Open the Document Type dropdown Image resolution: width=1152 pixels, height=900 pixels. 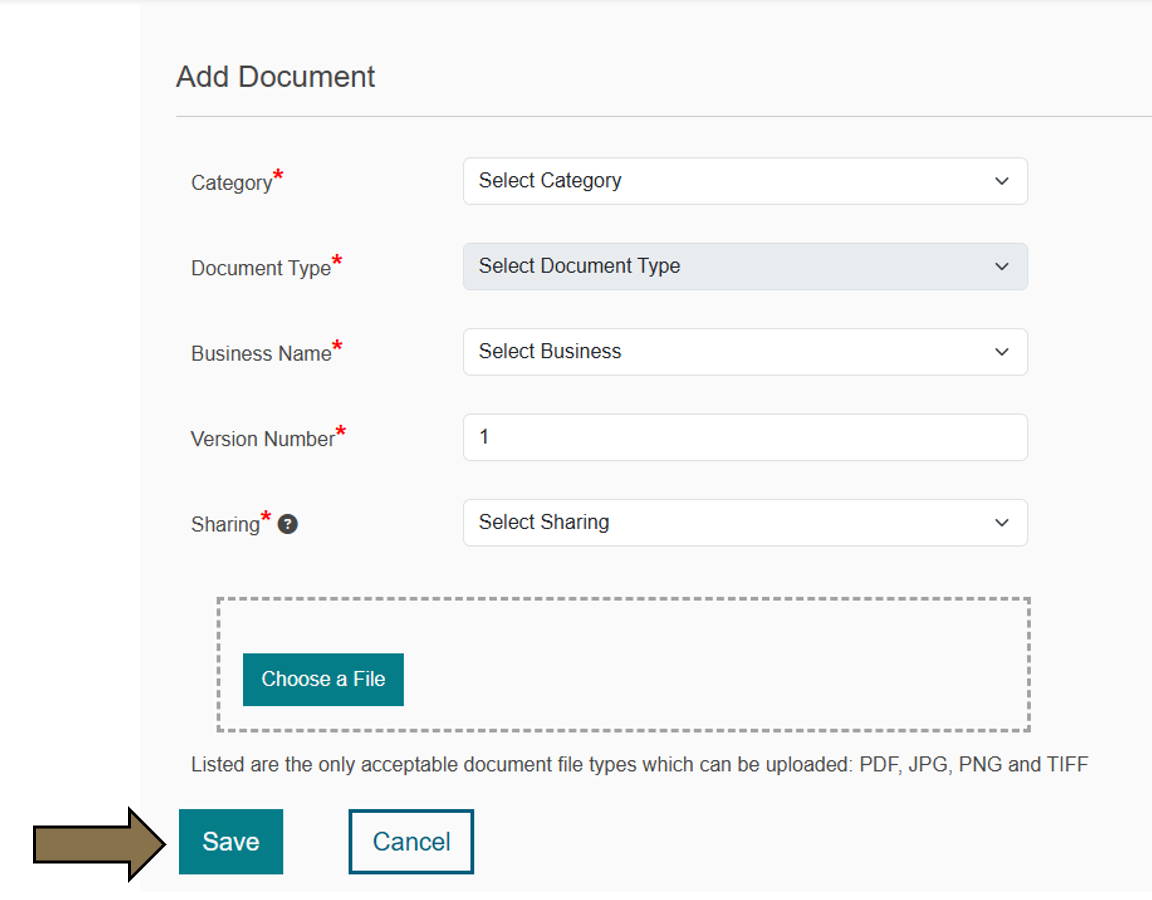tap(745, 266)
